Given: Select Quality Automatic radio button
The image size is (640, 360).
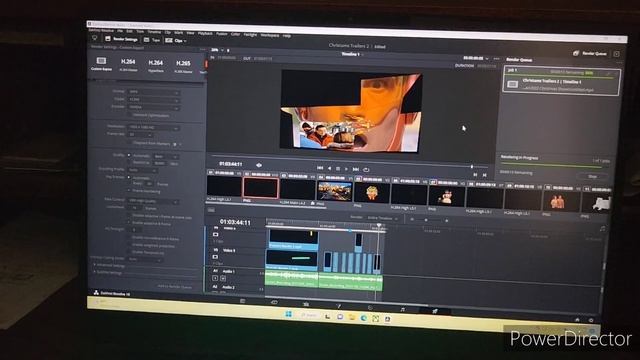Looking at the screenshot, I should [129, 155].
